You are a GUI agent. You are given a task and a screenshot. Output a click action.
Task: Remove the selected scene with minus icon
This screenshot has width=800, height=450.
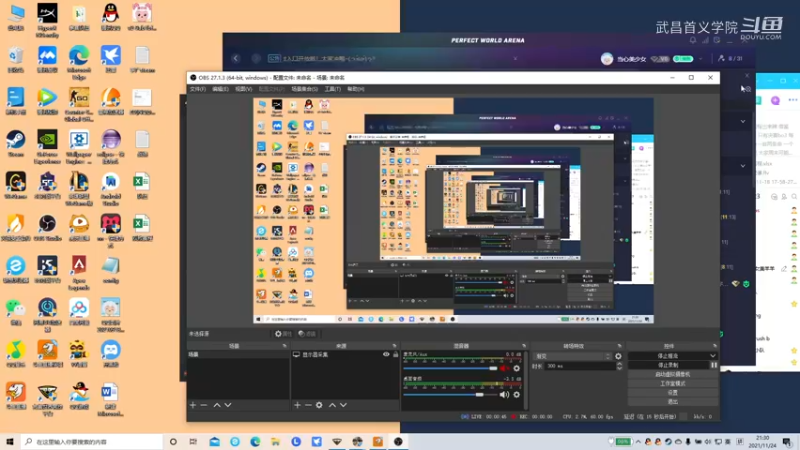[204, 405]
